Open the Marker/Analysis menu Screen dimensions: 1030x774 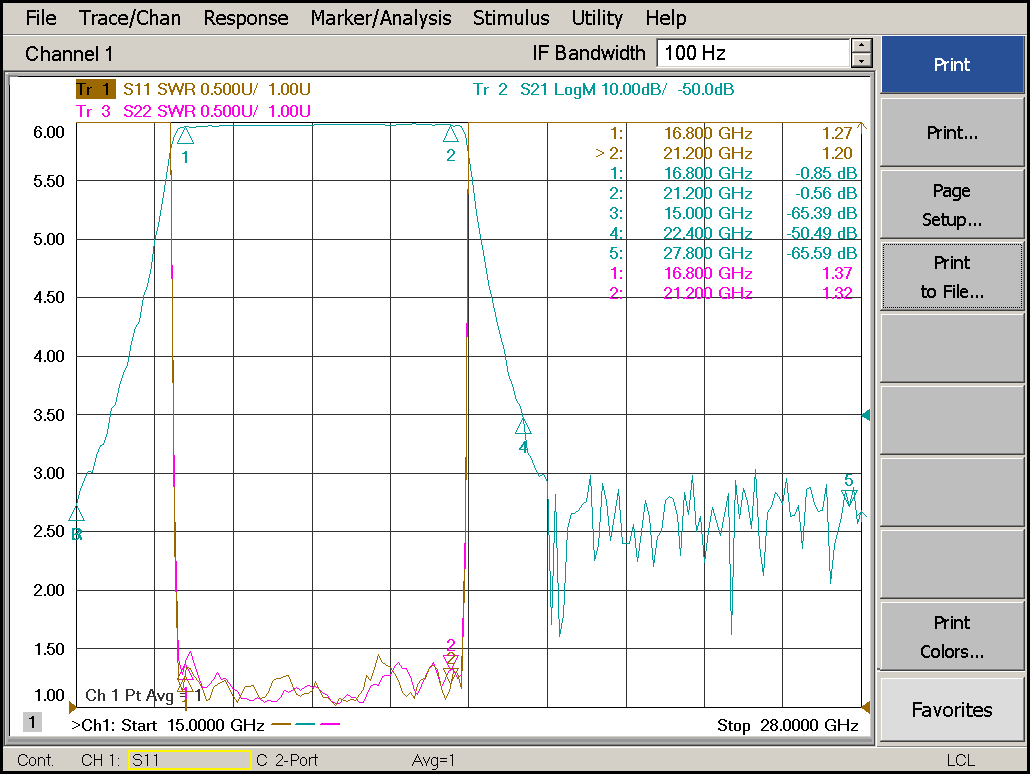pyautogui.click(x=380, y=18)
